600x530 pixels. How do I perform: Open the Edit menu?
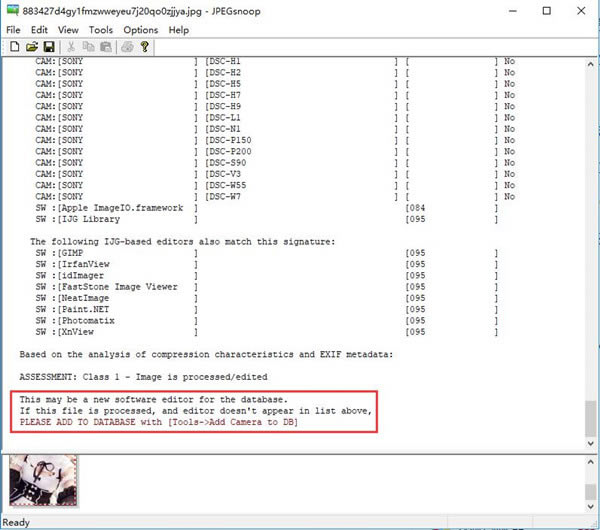pyautogui.click(x=41, y=30)
